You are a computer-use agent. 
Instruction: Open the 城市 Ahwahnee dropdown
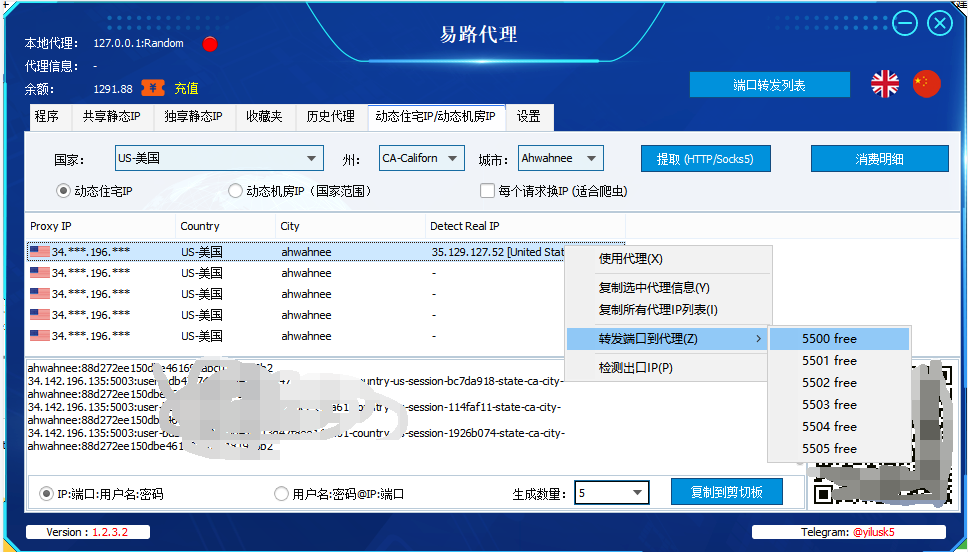point(561,158)
